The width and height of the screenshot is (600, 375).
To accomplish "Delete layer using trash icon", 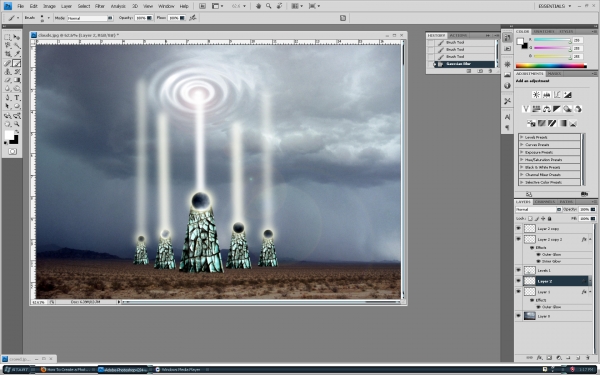I will click(x=588, y=358).
